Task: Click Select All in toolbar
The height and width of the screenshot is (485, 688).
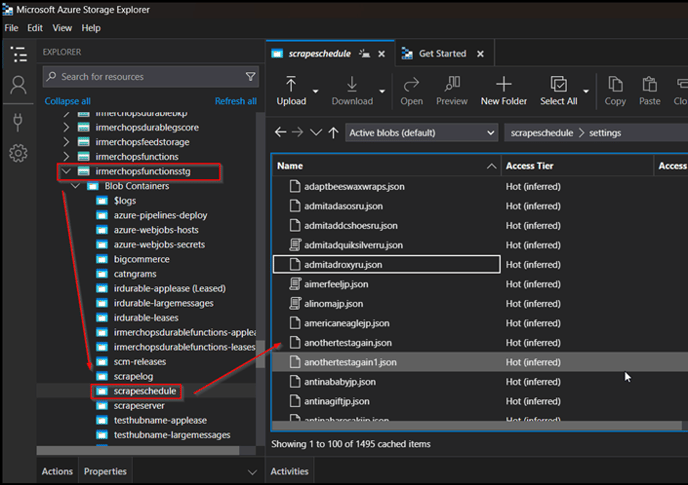Action: (559, 91)
